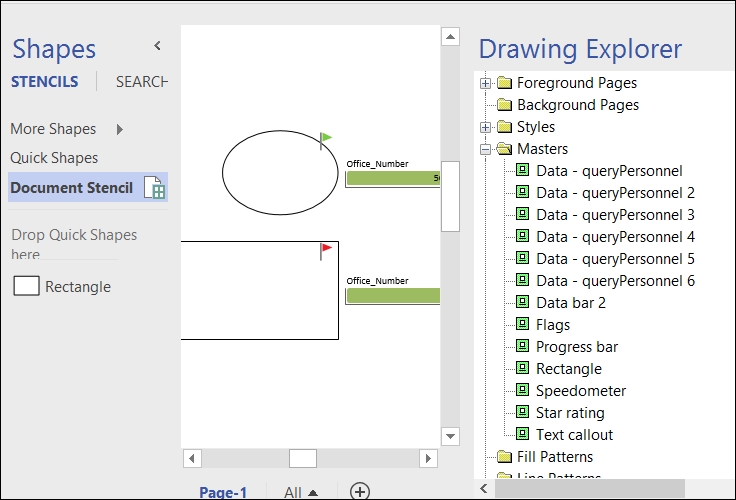
Task: Click the upper green Office_Number data bar
Action: [x=392, y=178]
